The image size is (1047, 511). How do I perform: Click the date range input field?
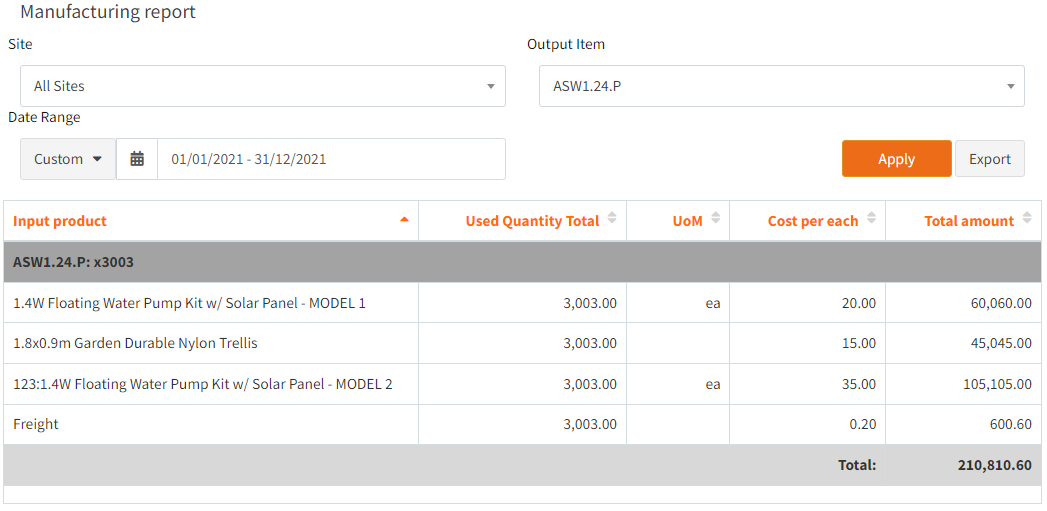coord(330,159)
